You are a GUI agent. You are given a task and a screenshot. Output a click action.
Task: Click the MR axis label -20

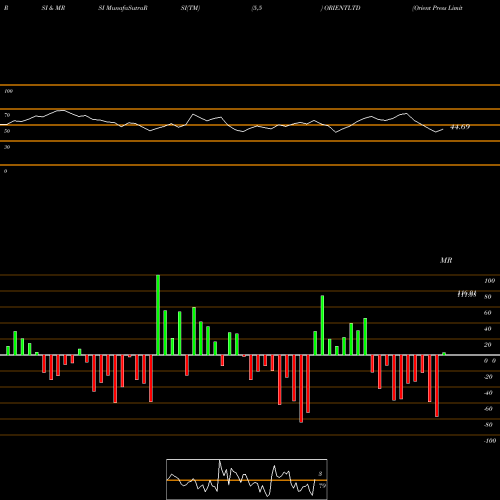click(488, 377)
